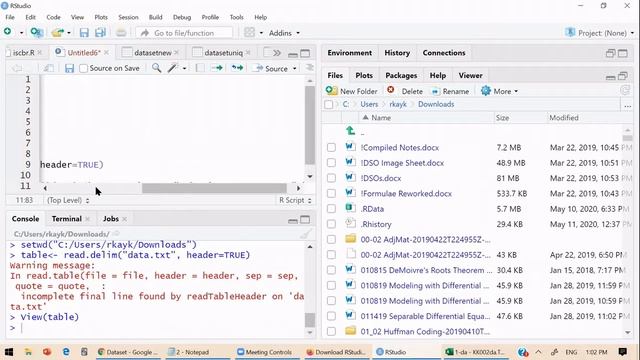Click the Go to file/function field
This screenshot has height=360, width=640.
184,33
